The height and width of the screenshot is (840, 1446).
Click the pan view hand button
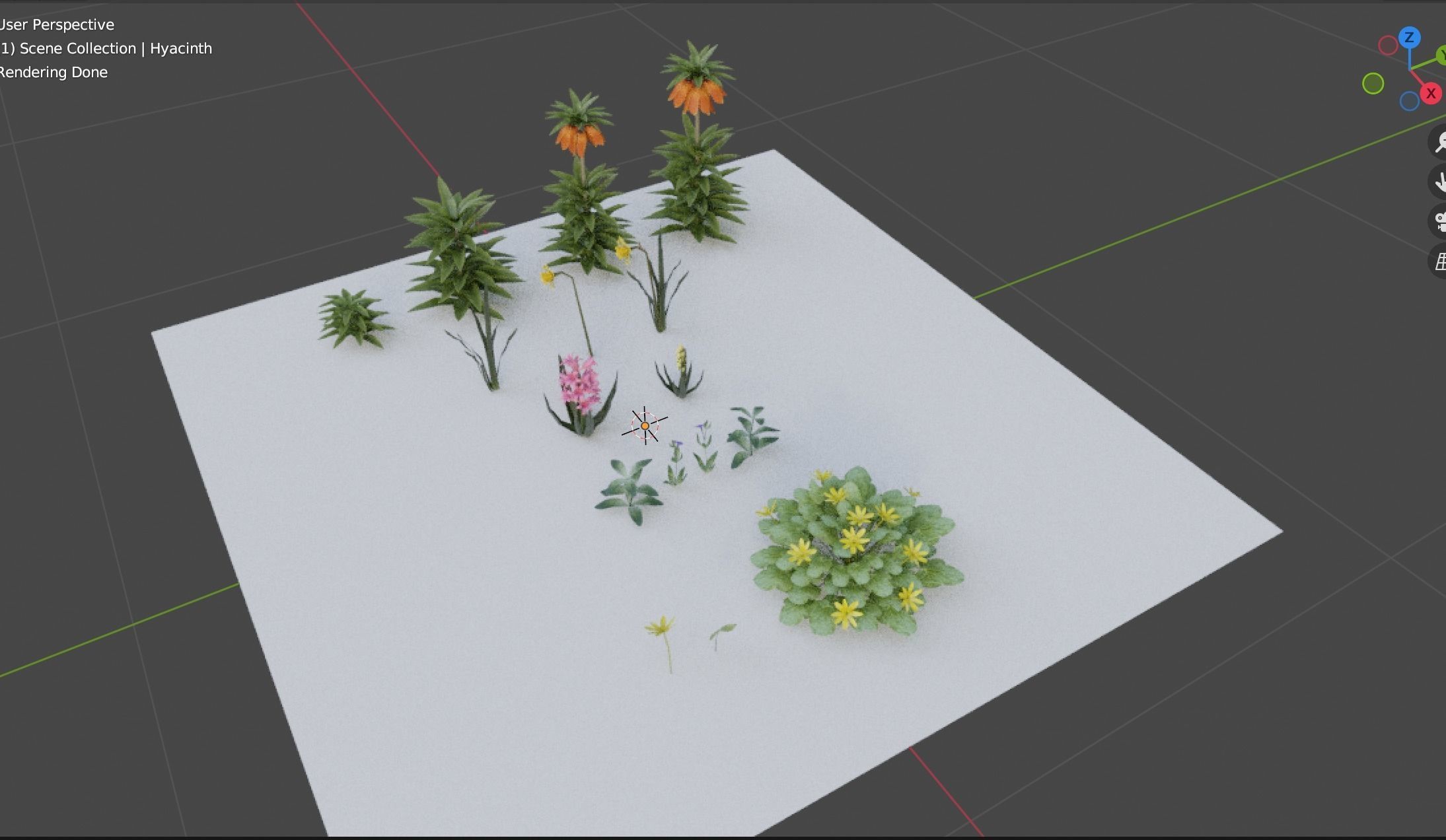click(1438, 182)
